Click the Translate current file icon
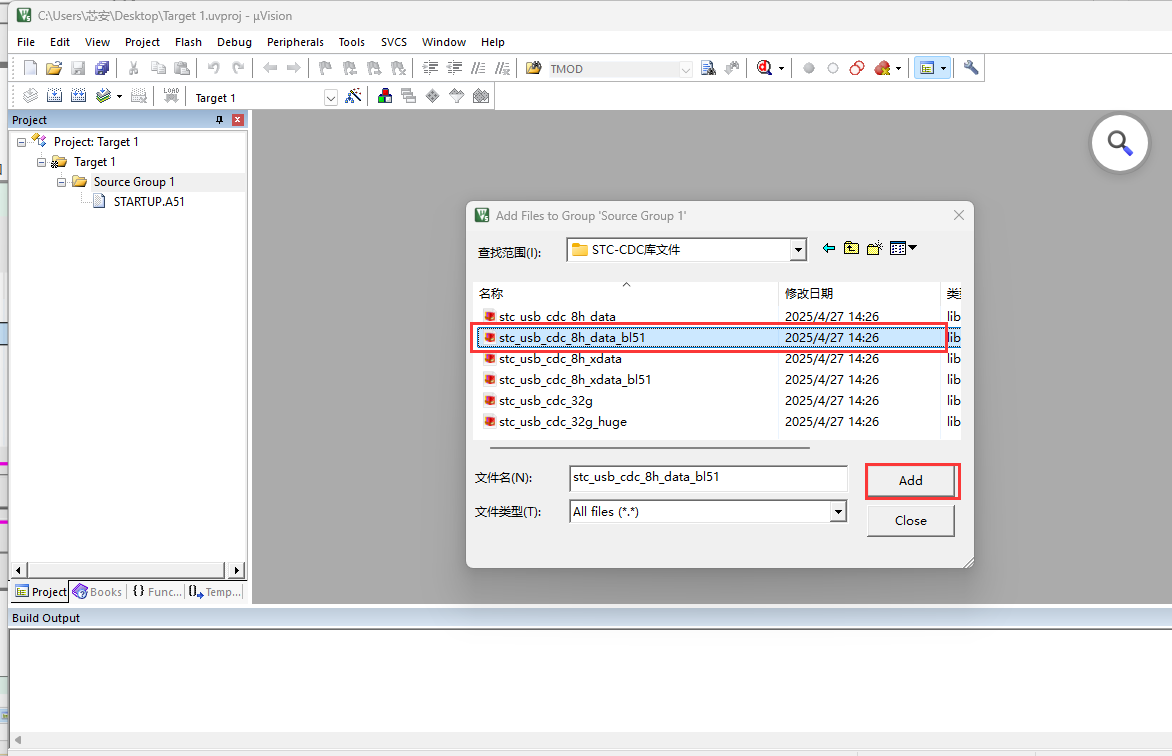This screenshot has width=1172, height=756. click(30, 96)
